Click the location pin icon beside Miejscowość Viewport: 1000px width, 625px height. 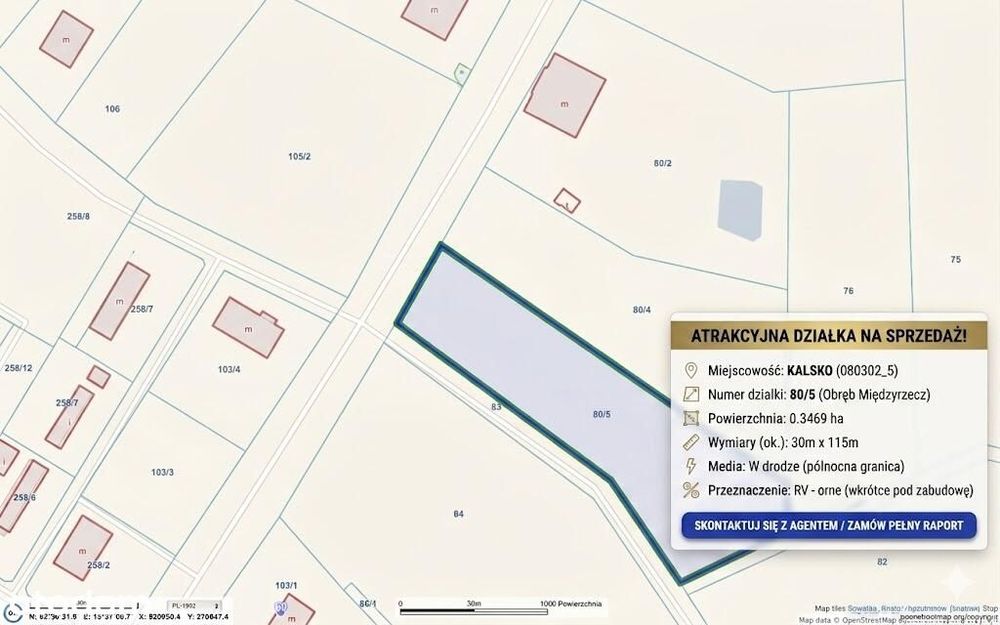coord(690,371)
